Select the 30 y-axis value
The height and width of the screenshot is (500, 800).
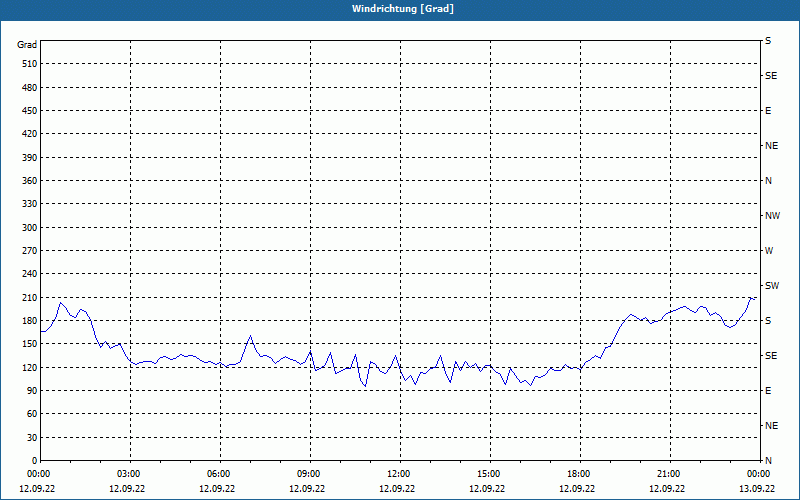pyautogui.click(x=32, y=437)
